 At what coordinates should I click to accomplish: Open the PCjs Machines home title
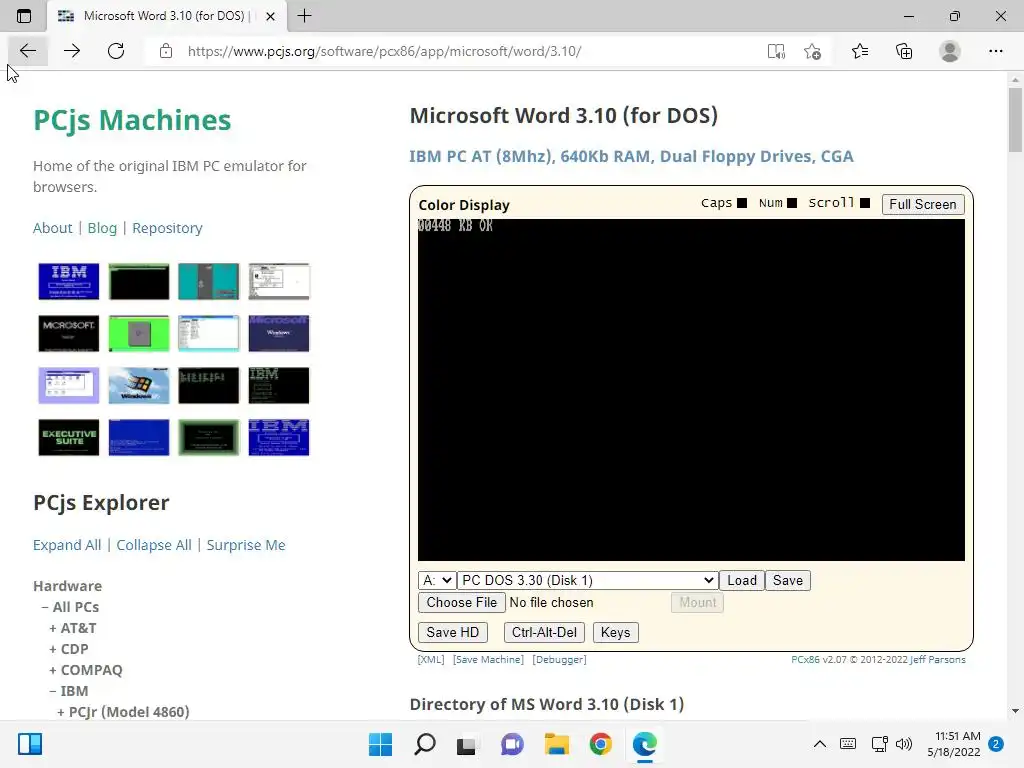(132, 120)
